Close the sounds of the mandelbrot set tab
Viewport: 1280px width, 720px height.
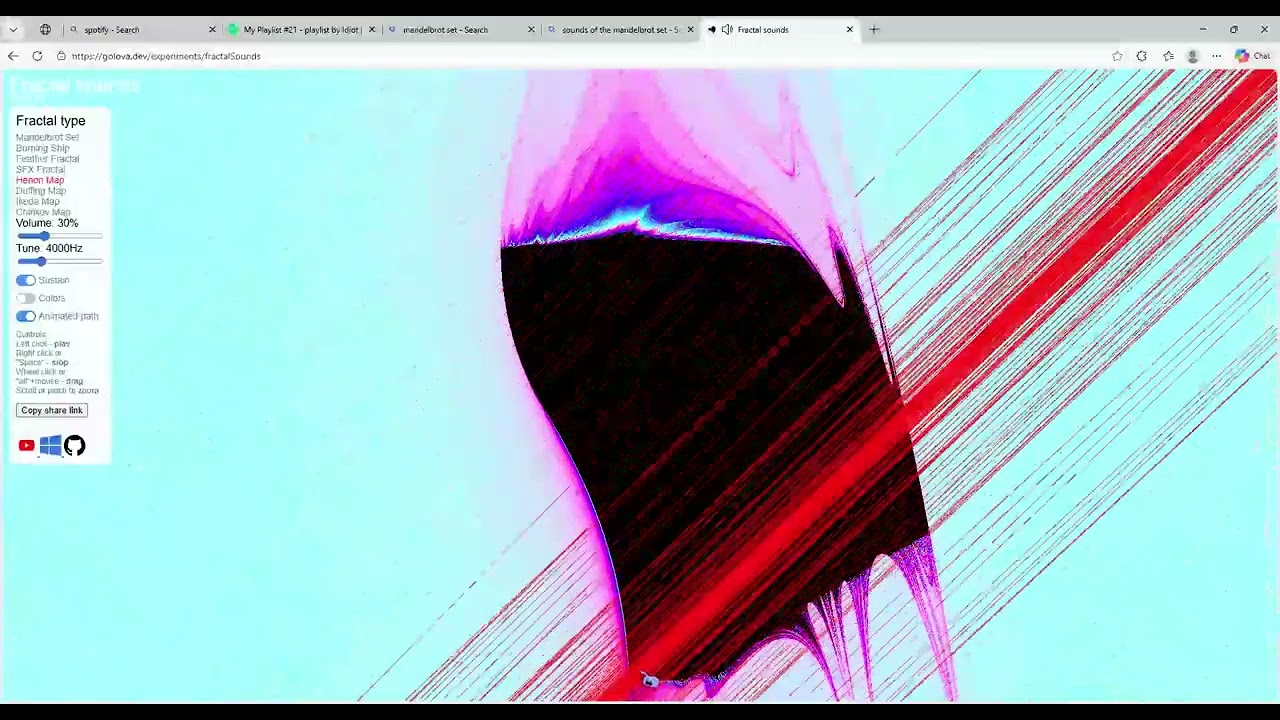pyautogui.click(x=690, y=30)
